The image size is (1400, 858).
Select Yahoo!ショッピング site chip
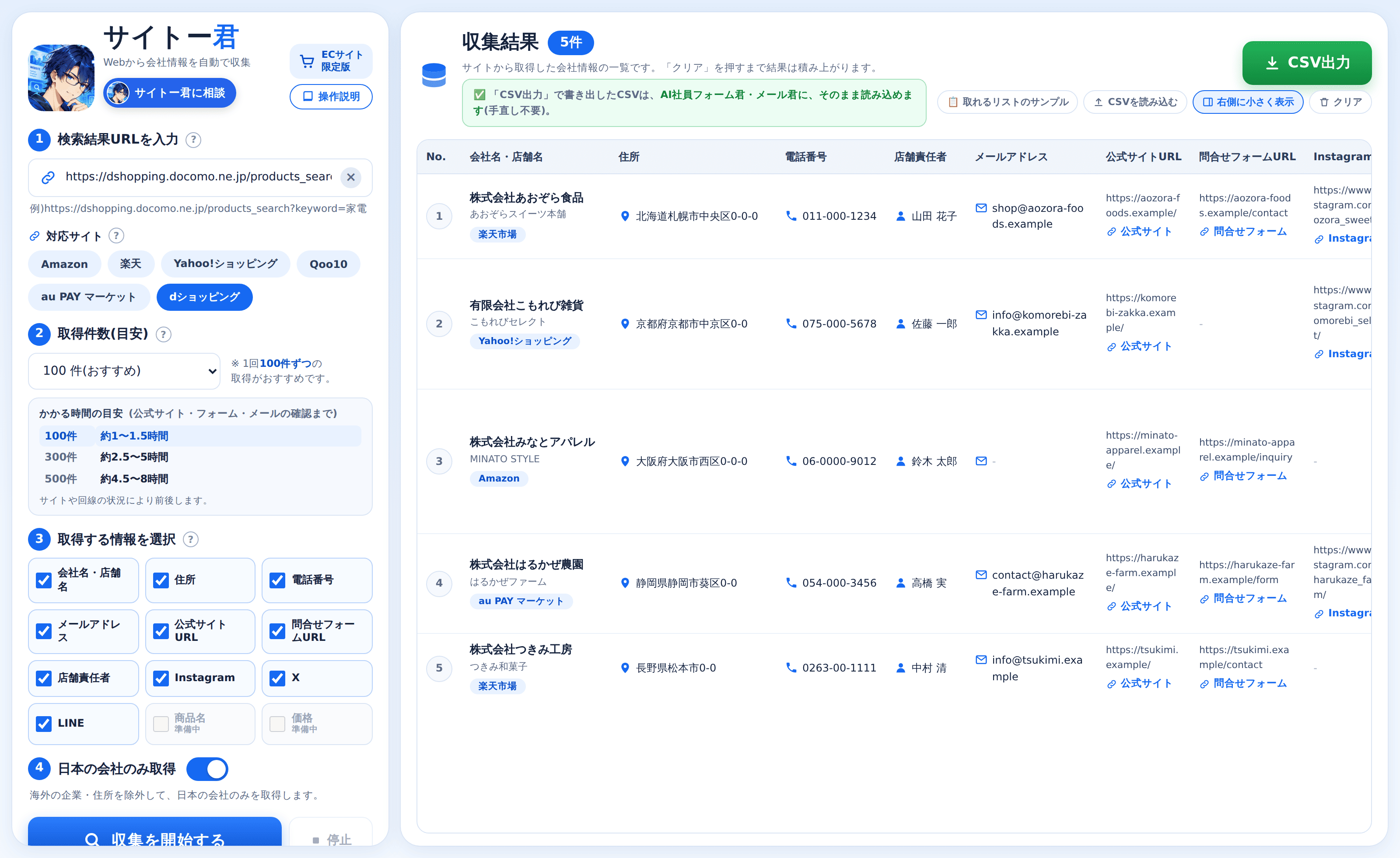(226, 264)
